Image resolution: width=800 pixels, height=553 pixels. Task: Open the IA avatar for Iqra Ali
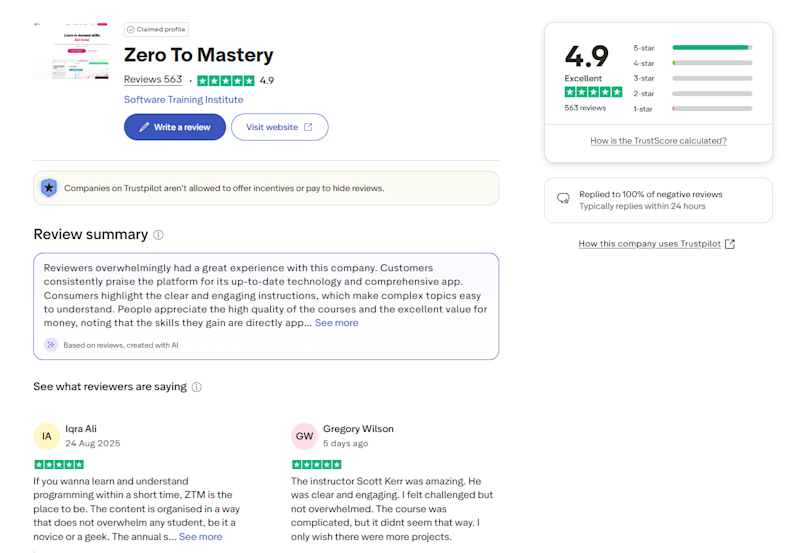[x=47, y=436]
